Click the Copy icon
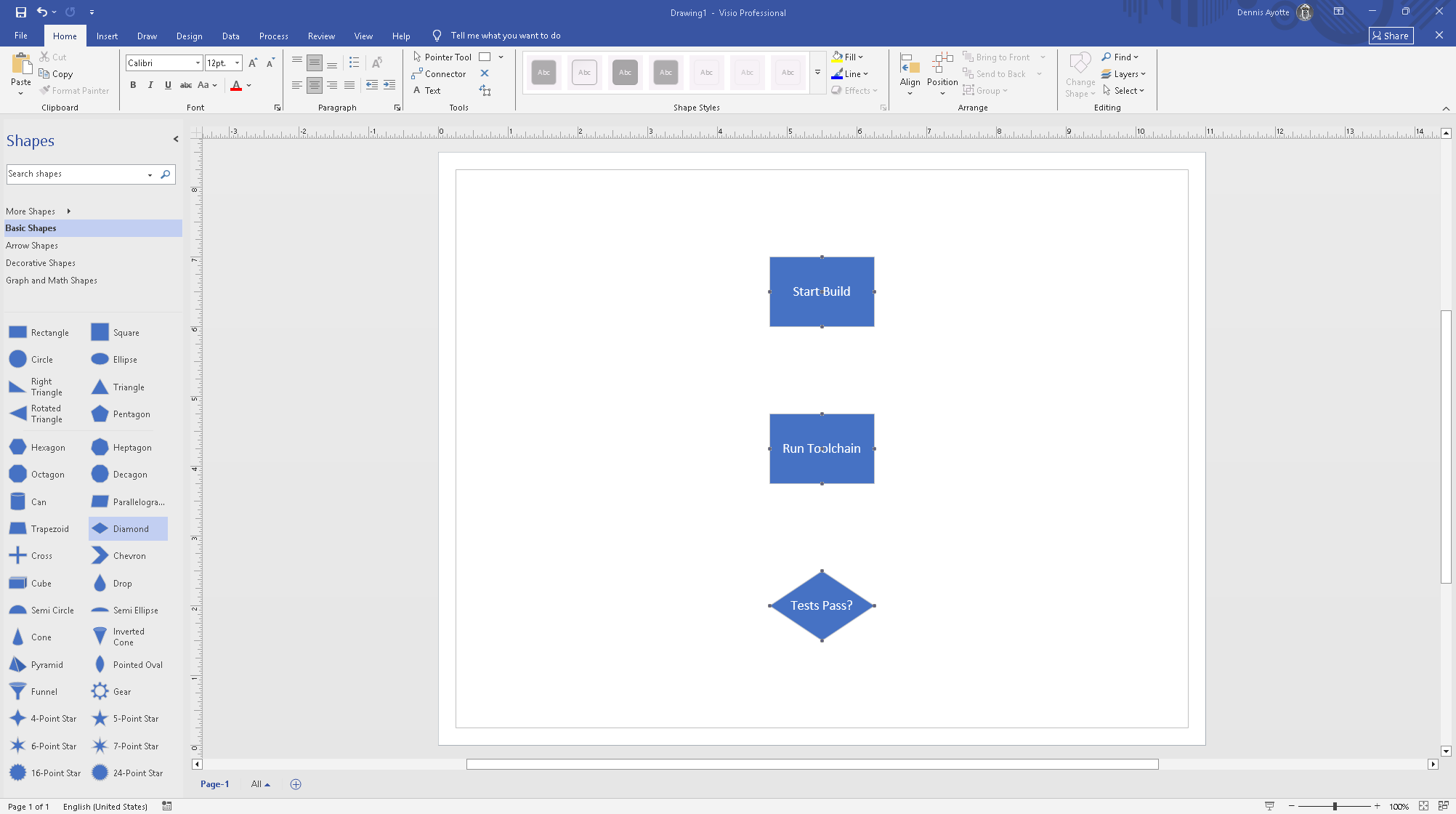 [44, 73]
